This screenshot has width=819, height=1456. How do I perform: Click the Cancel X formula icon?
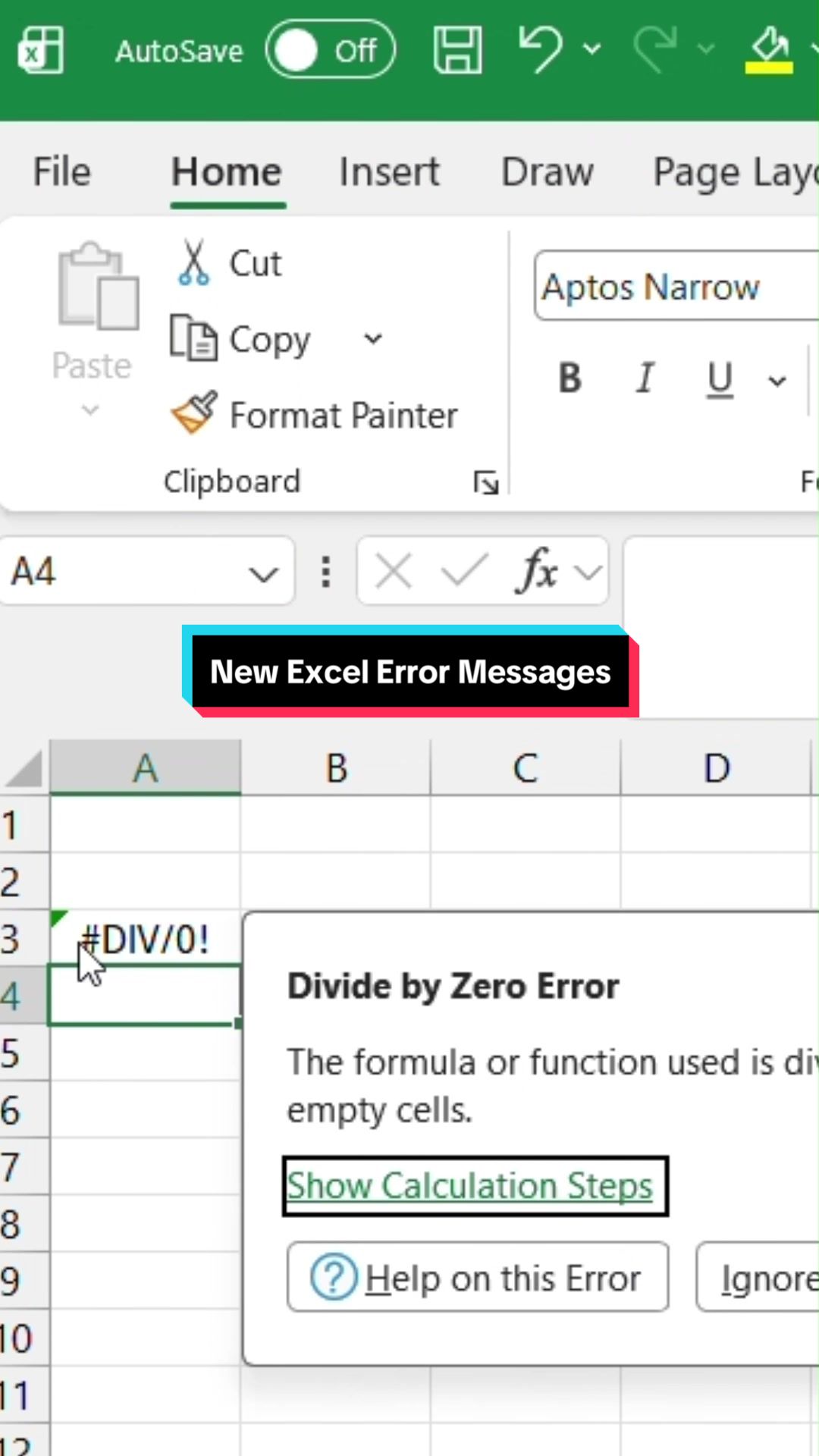coord(394,571)
